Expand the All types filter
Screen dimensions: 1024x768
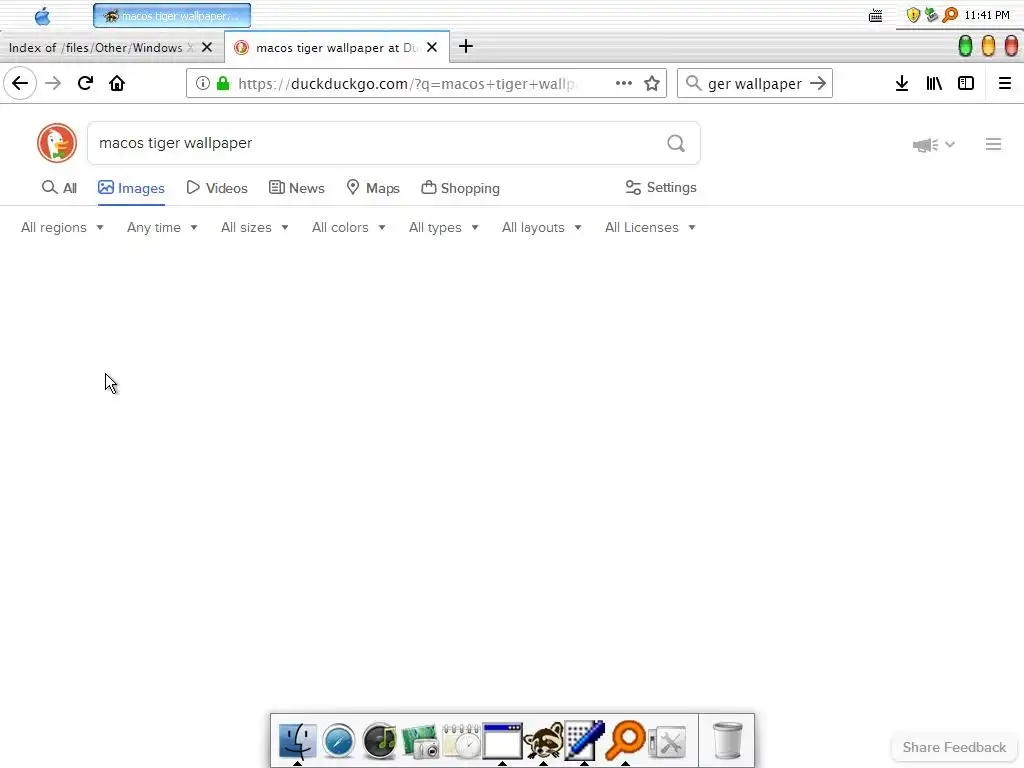coord(443,227)
